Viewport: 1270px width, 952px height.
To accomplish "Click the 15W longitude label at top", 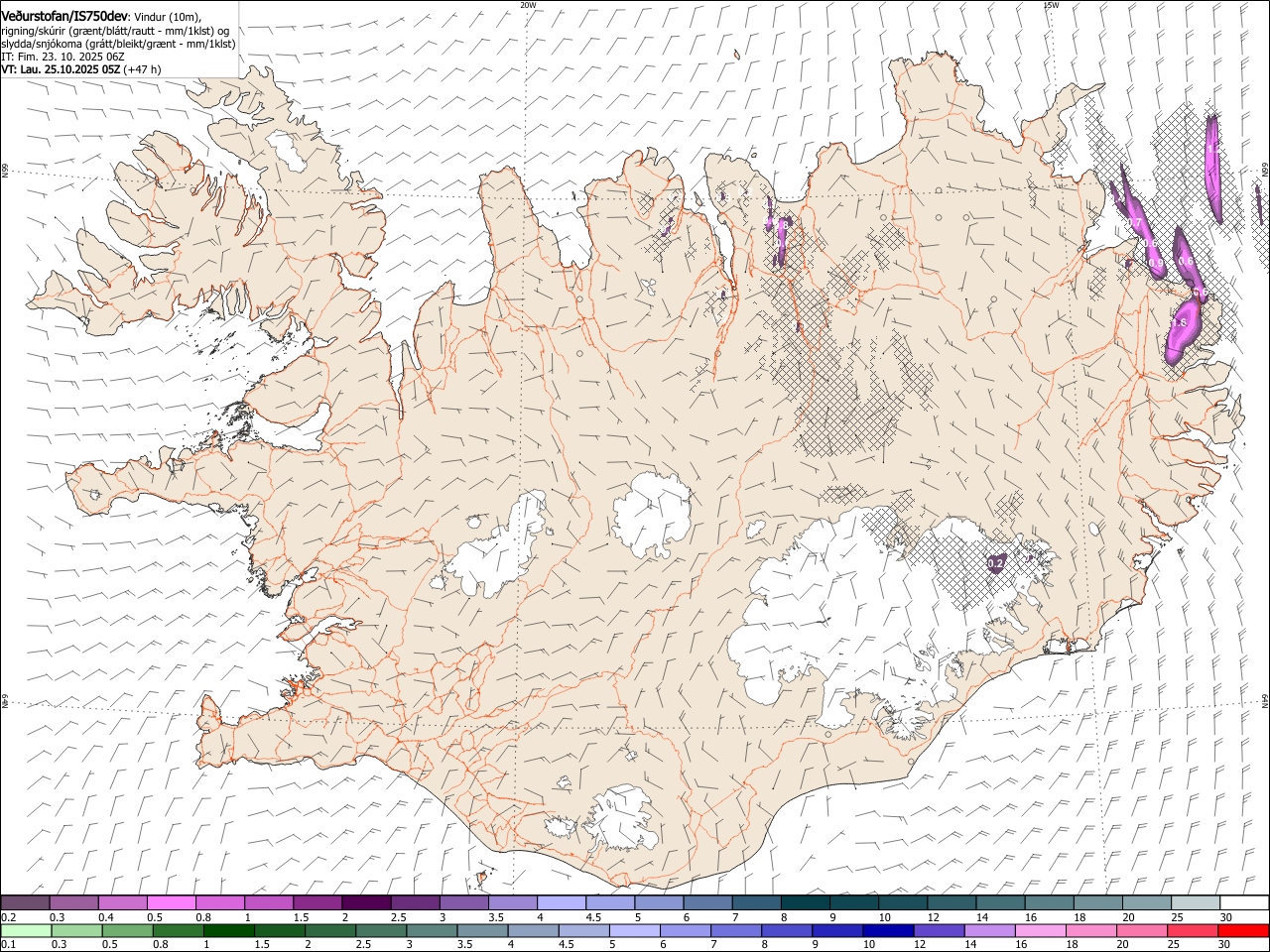I will (x=1051, y=5).
